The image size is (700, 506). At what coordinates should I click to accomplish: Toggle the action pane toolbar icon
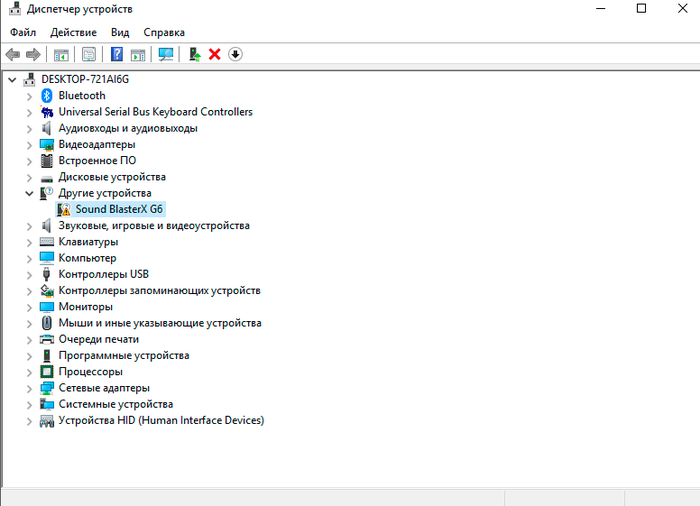click(138, 54)
